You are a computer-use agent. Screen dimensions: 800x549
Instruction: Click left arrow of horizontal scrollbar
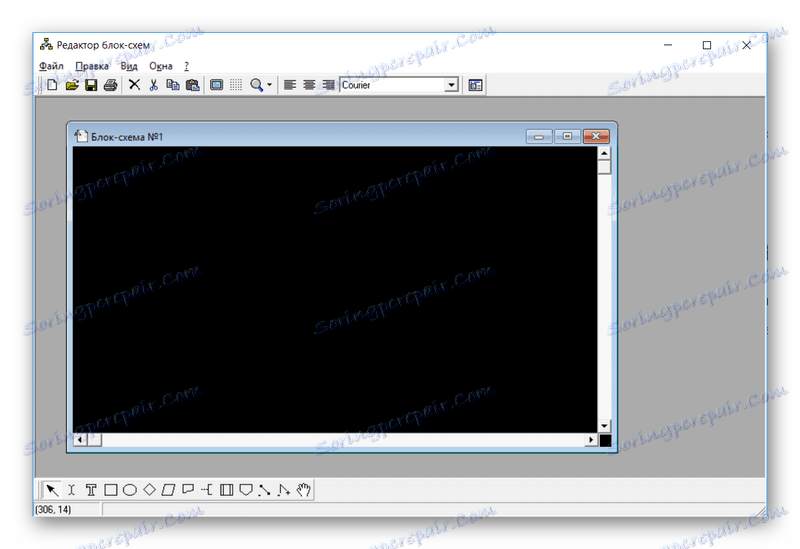click(x=80, y=440)
